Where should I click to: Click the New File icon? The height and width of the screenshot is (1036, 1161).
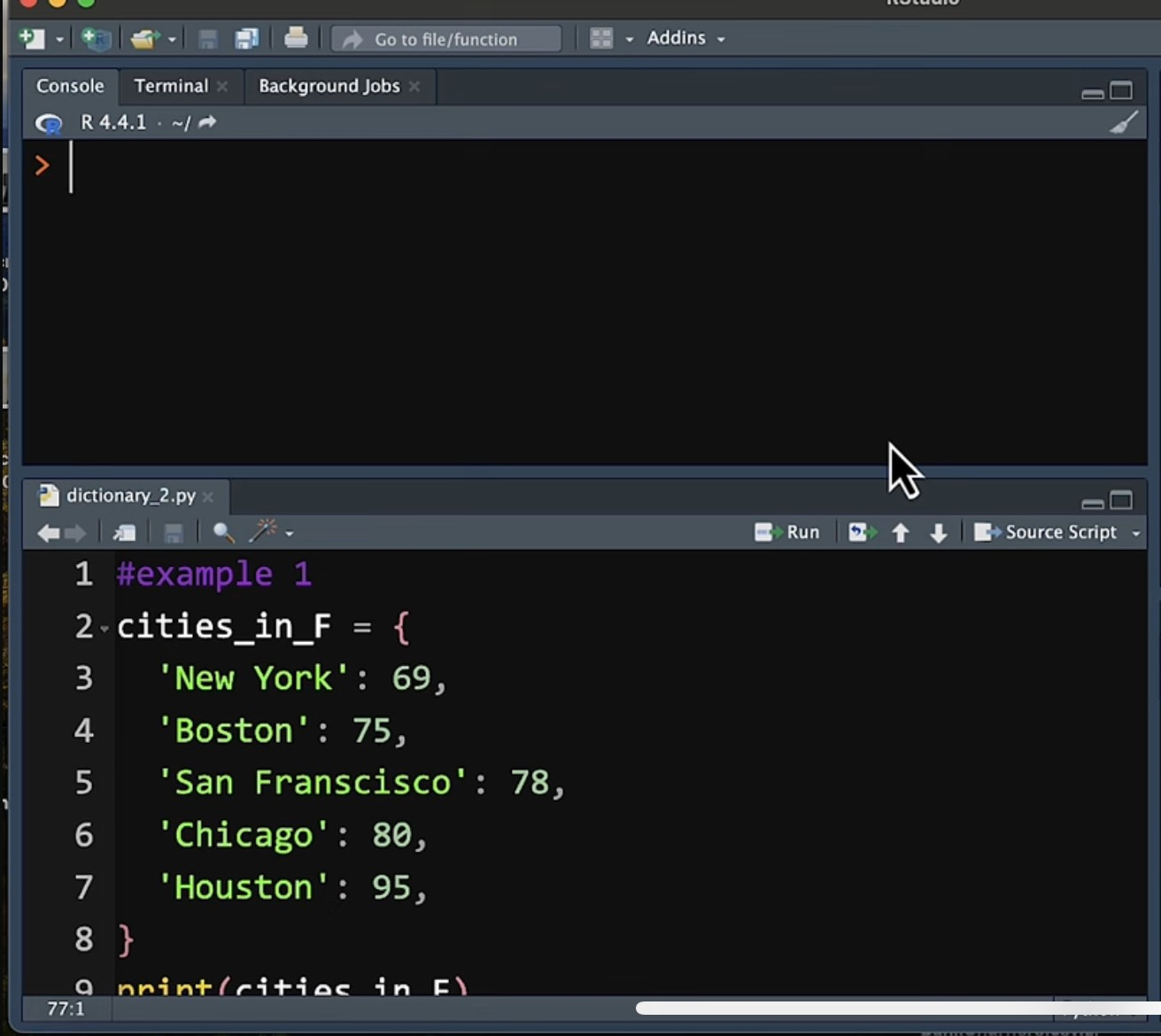tap(32, 39)
